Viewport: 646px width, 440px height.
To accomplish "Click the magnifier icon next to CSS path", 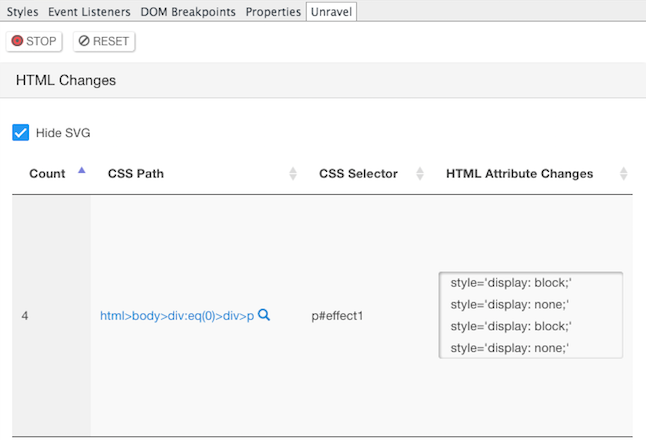I will pos(264,315).
